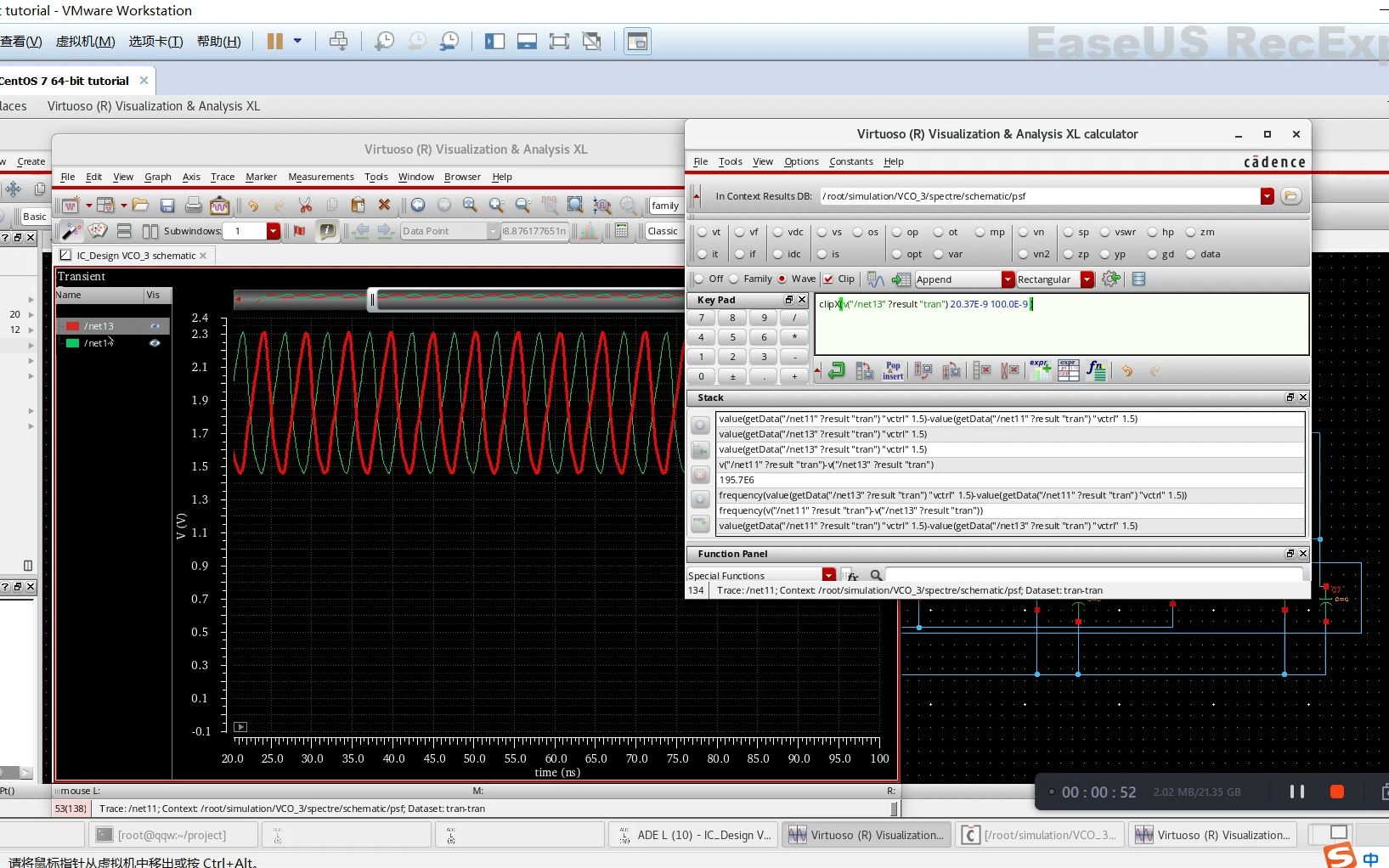Open the Data Point dropdown

[493, 231]
